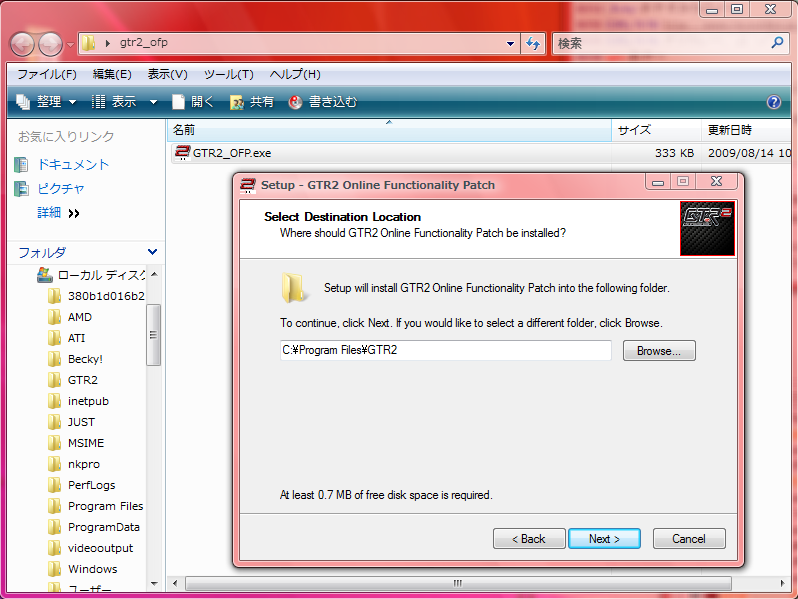Screen dimensions: 798x599
Task: Minimize the Setup dialog window
Action: pyautogui.click(x=658, y=182)
